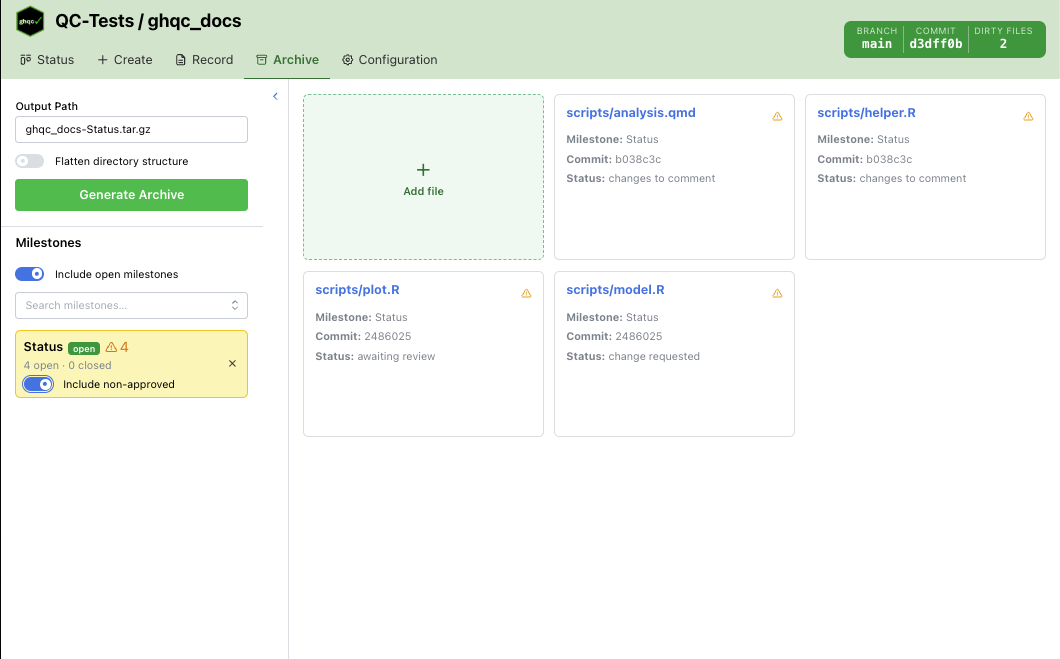Click warning icon on scripts/helper.R card

point(1028,116)
